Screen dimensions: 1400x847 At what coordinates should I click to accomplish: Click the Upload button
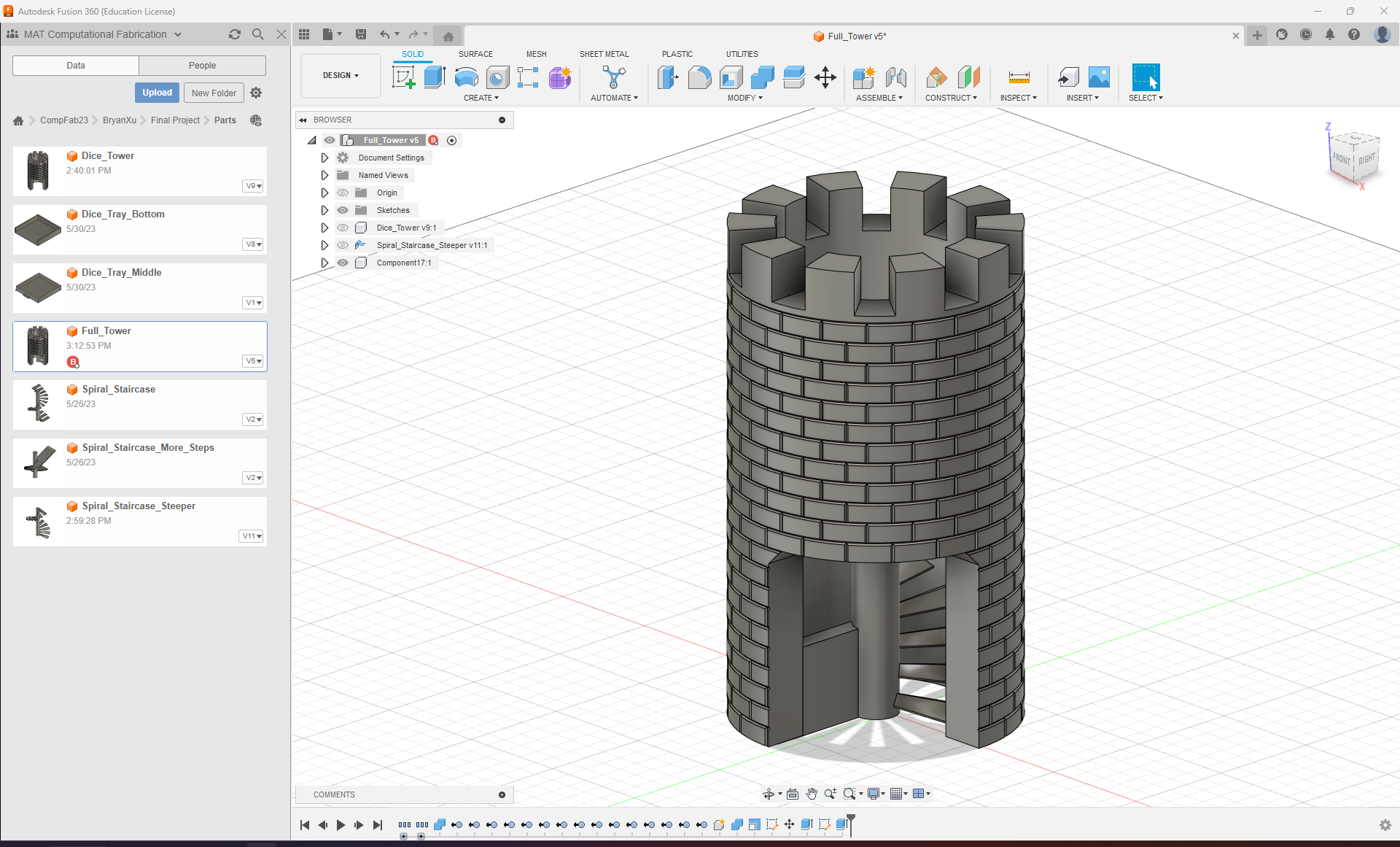156,92
